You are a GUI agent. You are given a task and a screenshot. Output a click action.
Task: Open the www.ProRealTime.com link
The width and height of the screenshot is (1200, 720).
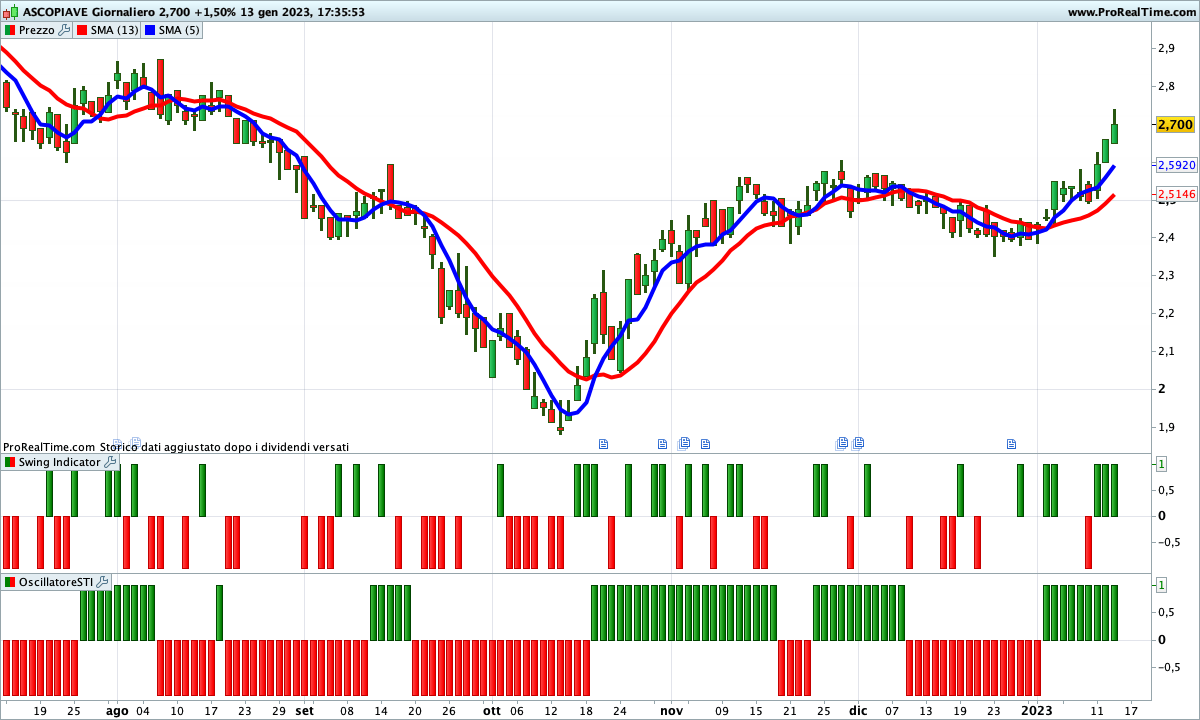[1131, 12]
